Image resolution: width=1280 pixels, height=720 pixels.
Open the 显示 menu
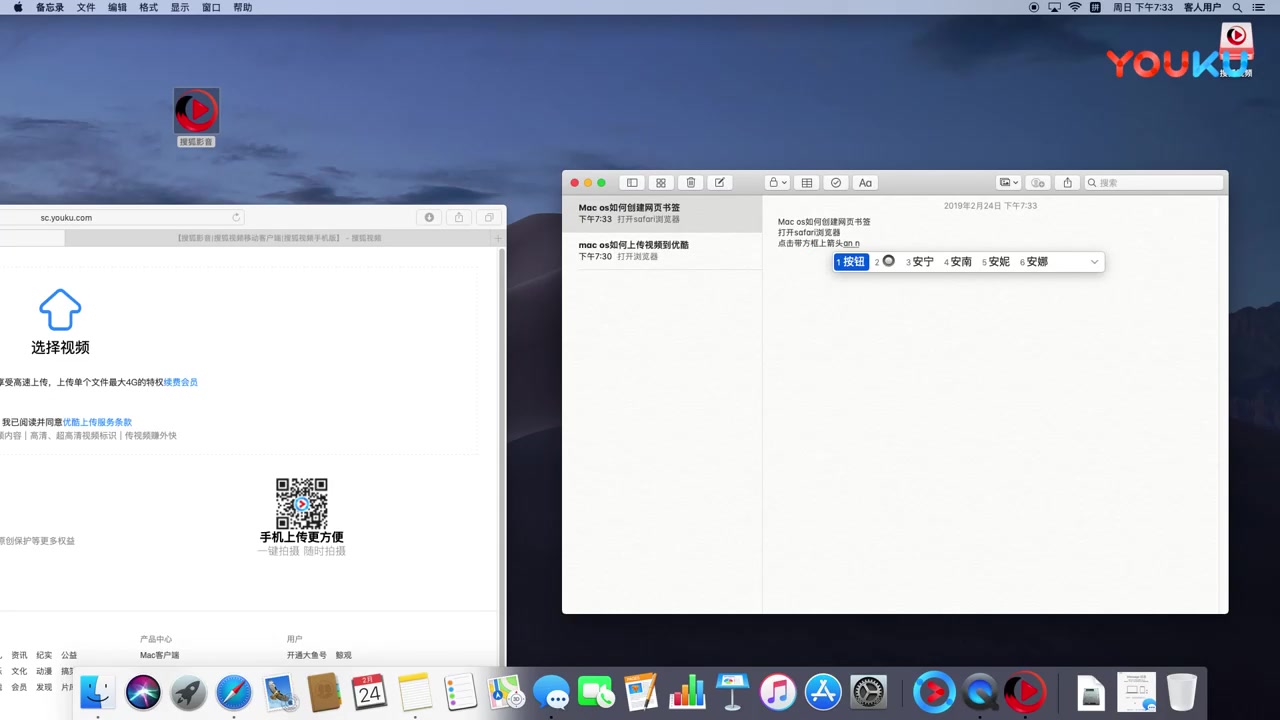pos(180,7)
